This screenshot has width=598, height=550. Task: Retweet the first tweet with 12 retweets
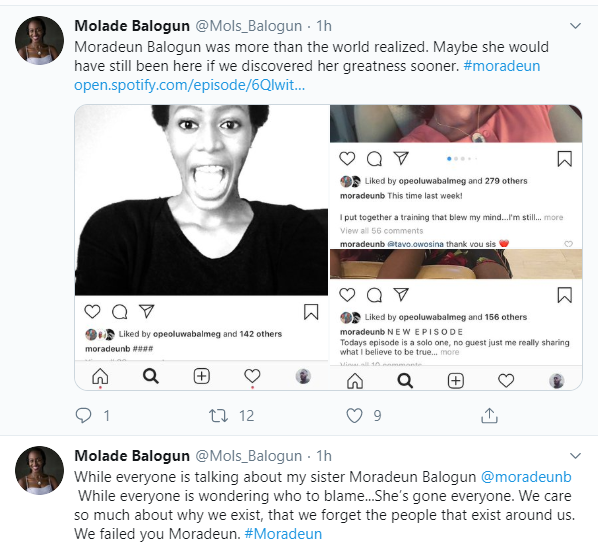click(219, 415)
